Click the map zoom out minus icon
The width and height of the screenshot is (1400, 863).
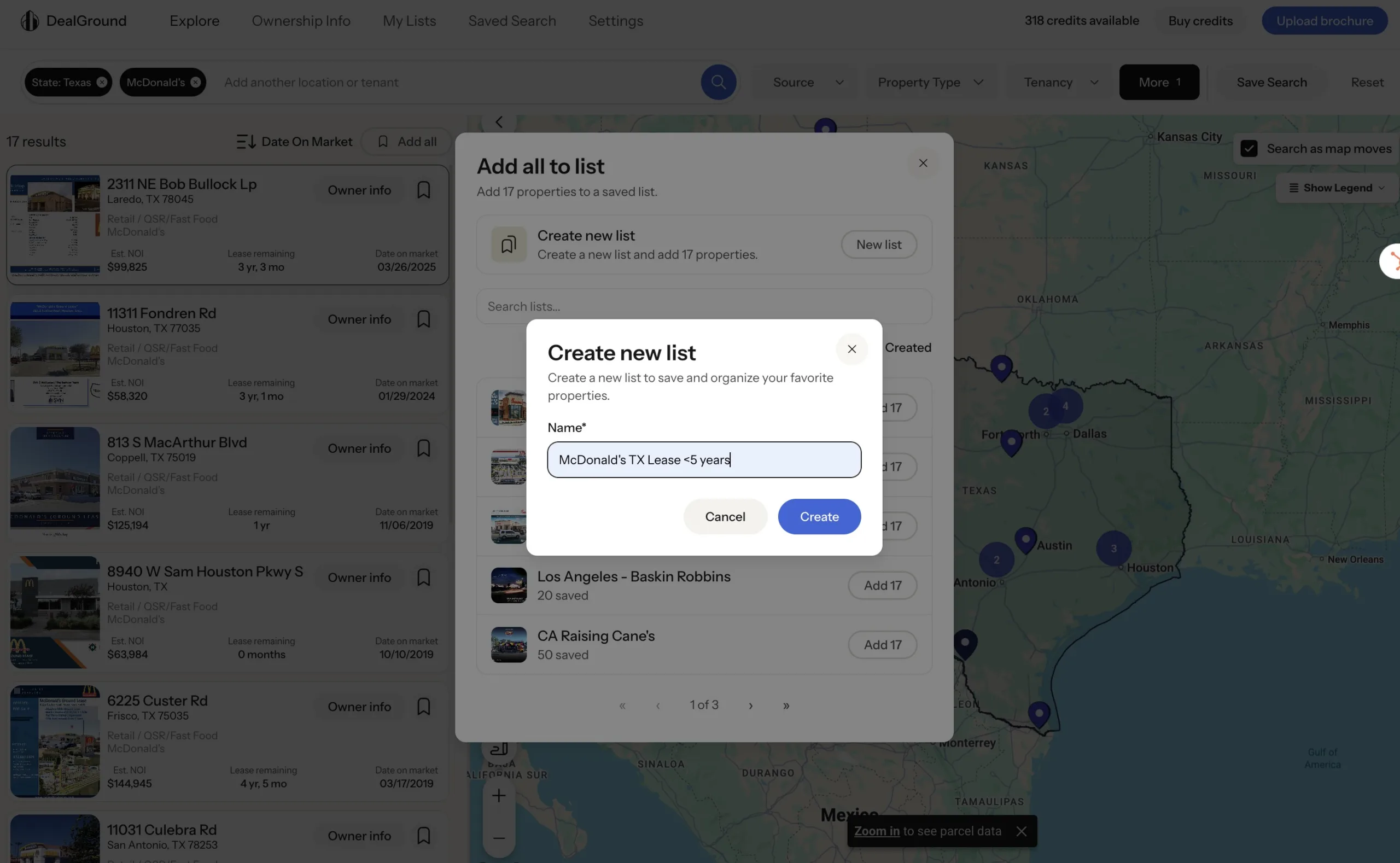coord(498,838)
